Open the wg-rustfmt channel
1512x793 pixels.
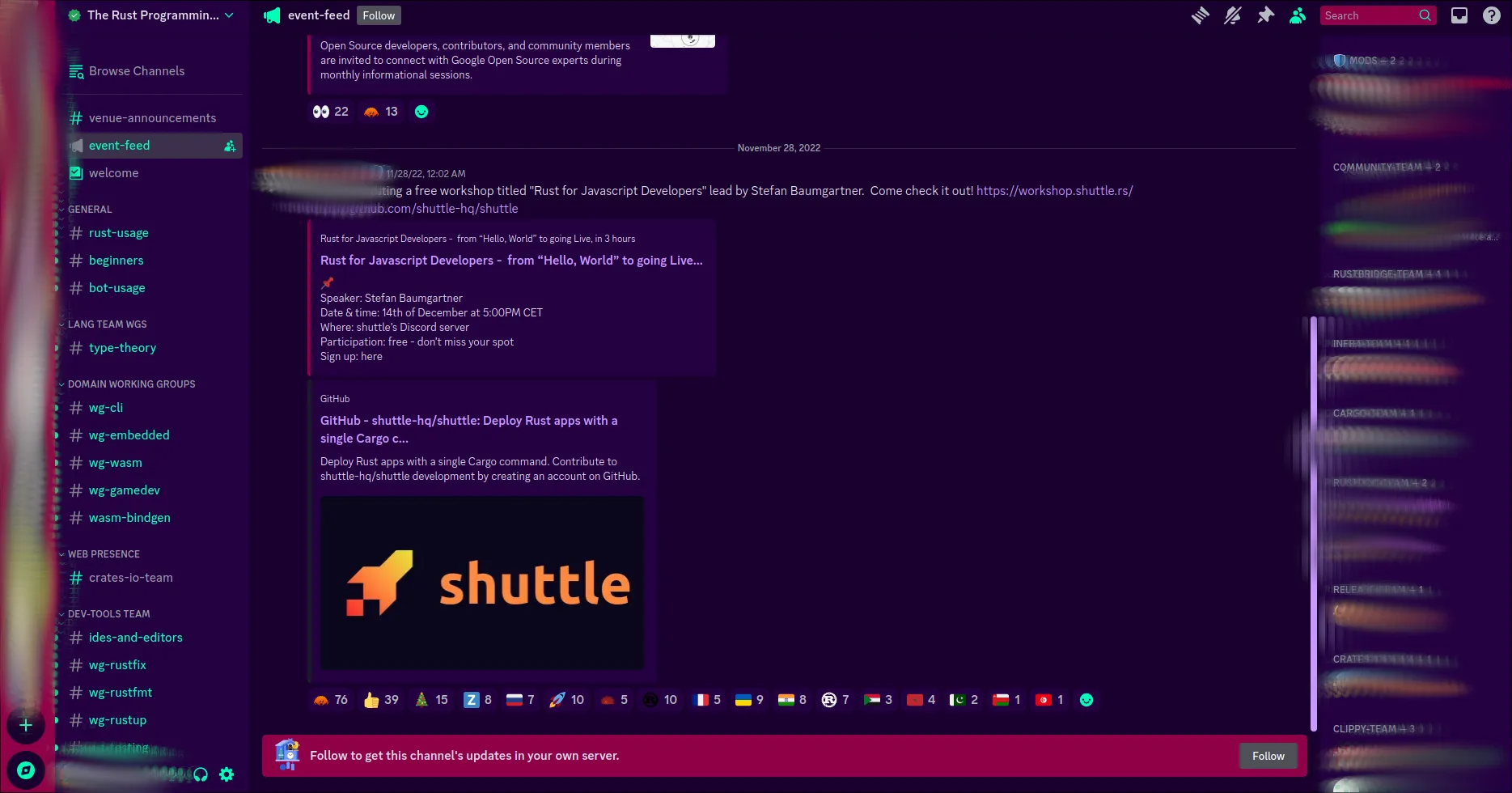[x=152, y=693]
